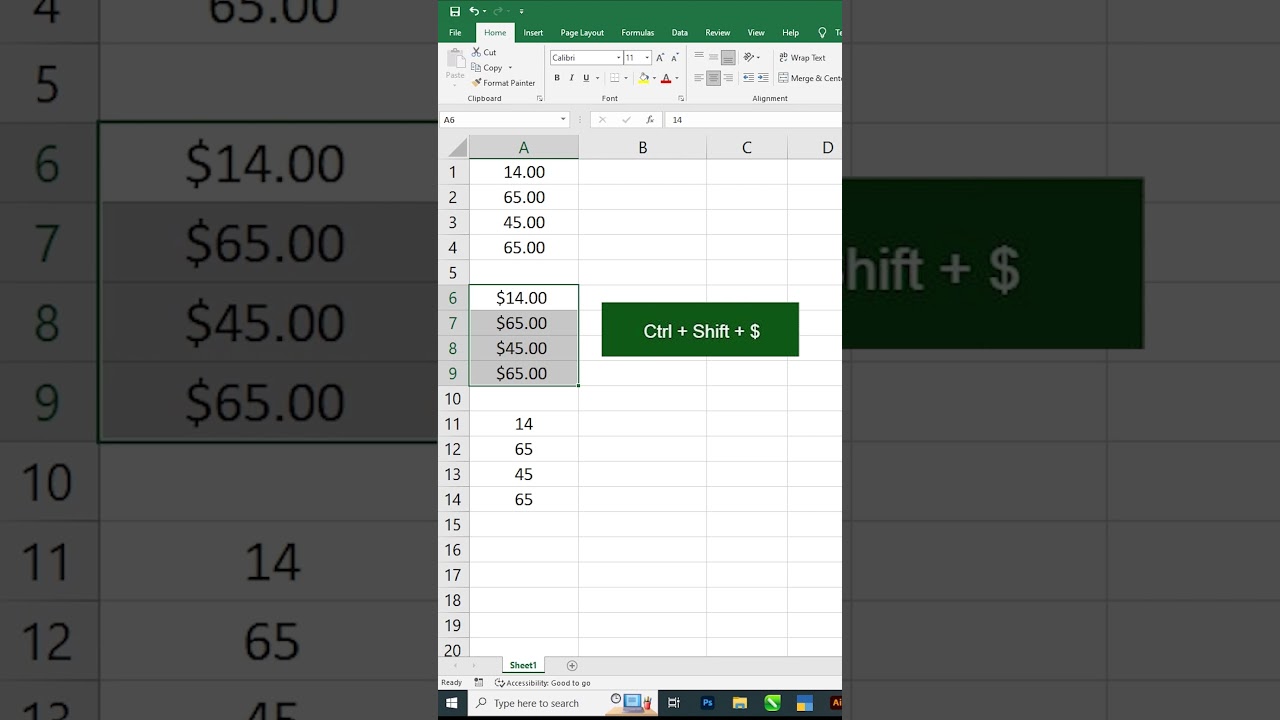Screen dimensions: 1280x720
Task: Set Top Align for the cells
Action: tap(699, 55)
